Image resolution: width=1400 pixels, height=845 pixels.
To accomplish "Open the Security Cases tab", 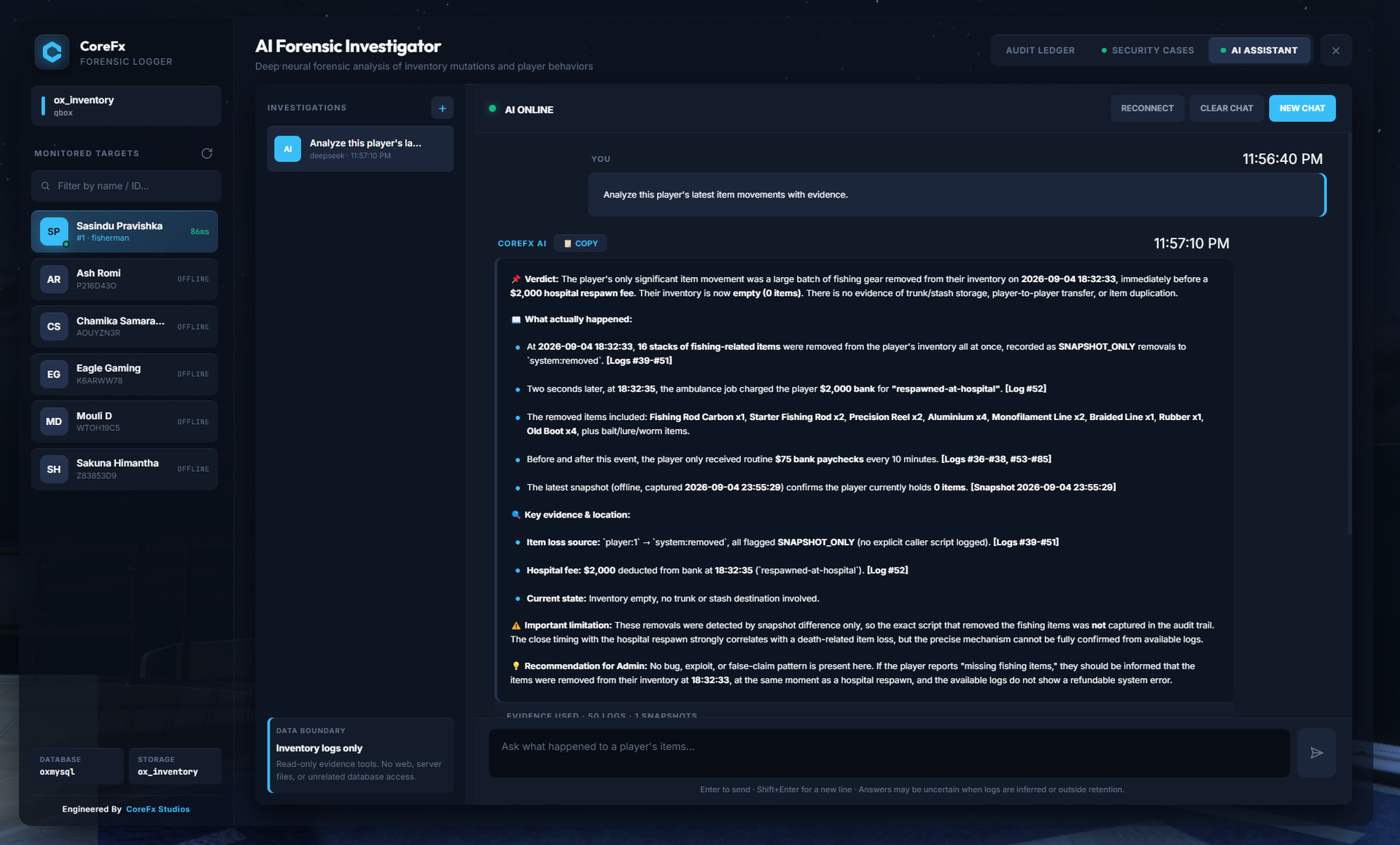I will point(1147,50).
